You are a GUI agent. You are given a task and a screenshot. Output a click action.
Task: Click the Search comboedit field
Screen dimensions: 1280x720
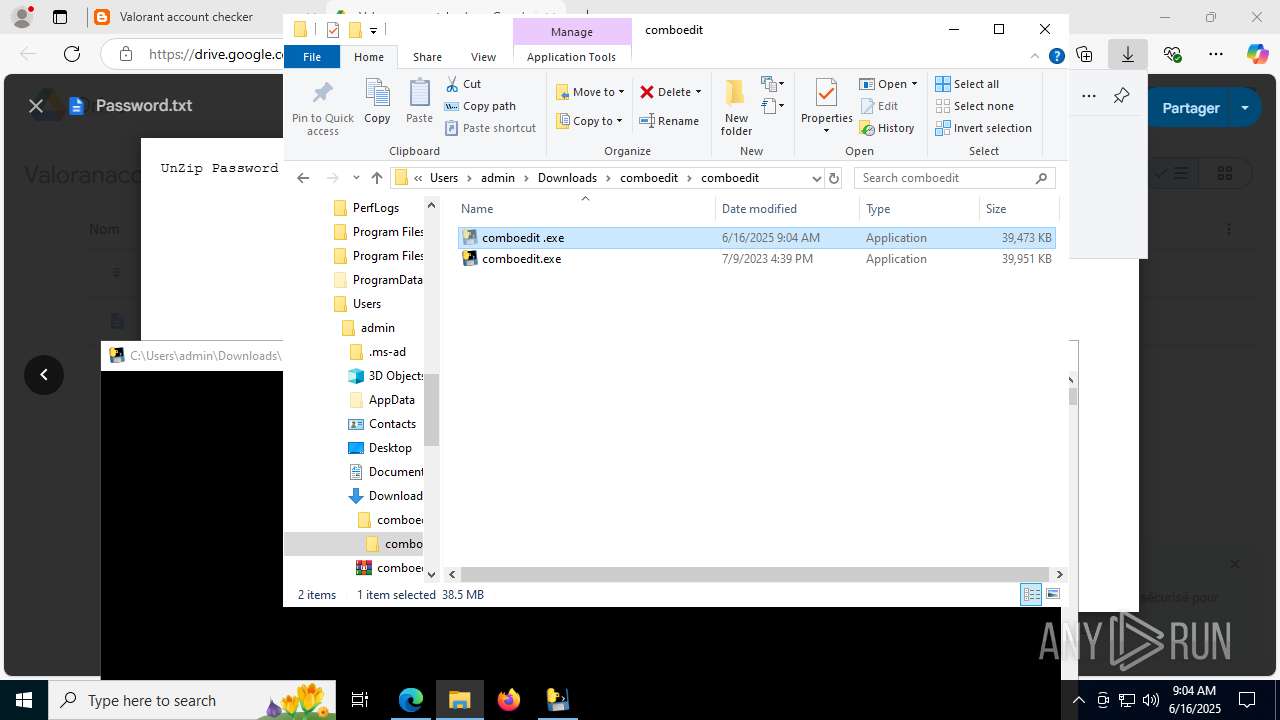click(953, 178)
